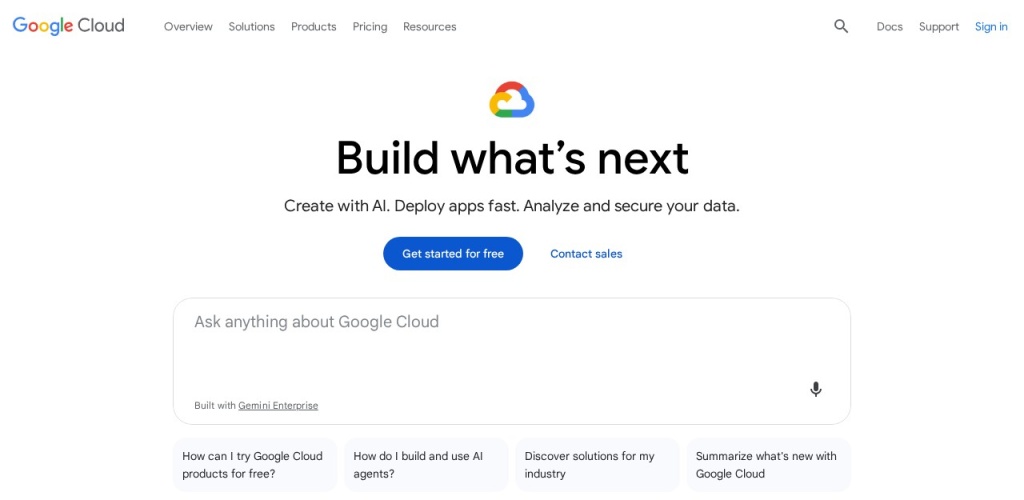The width and height of the screenshot is (1024, 500).
Task: Click the Contact sales button
Action: click(x=586, y=254)
